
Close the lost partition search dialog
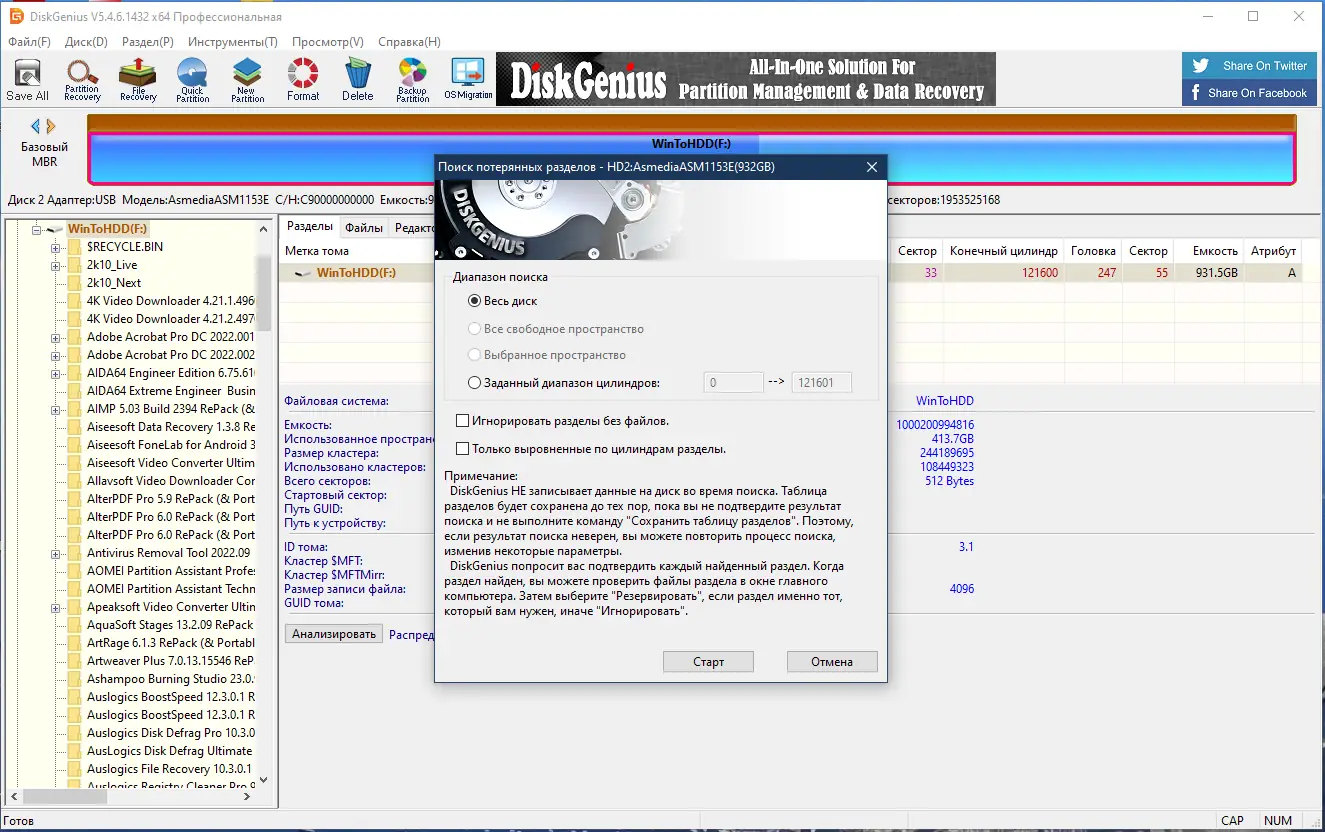tap(872, 167)
